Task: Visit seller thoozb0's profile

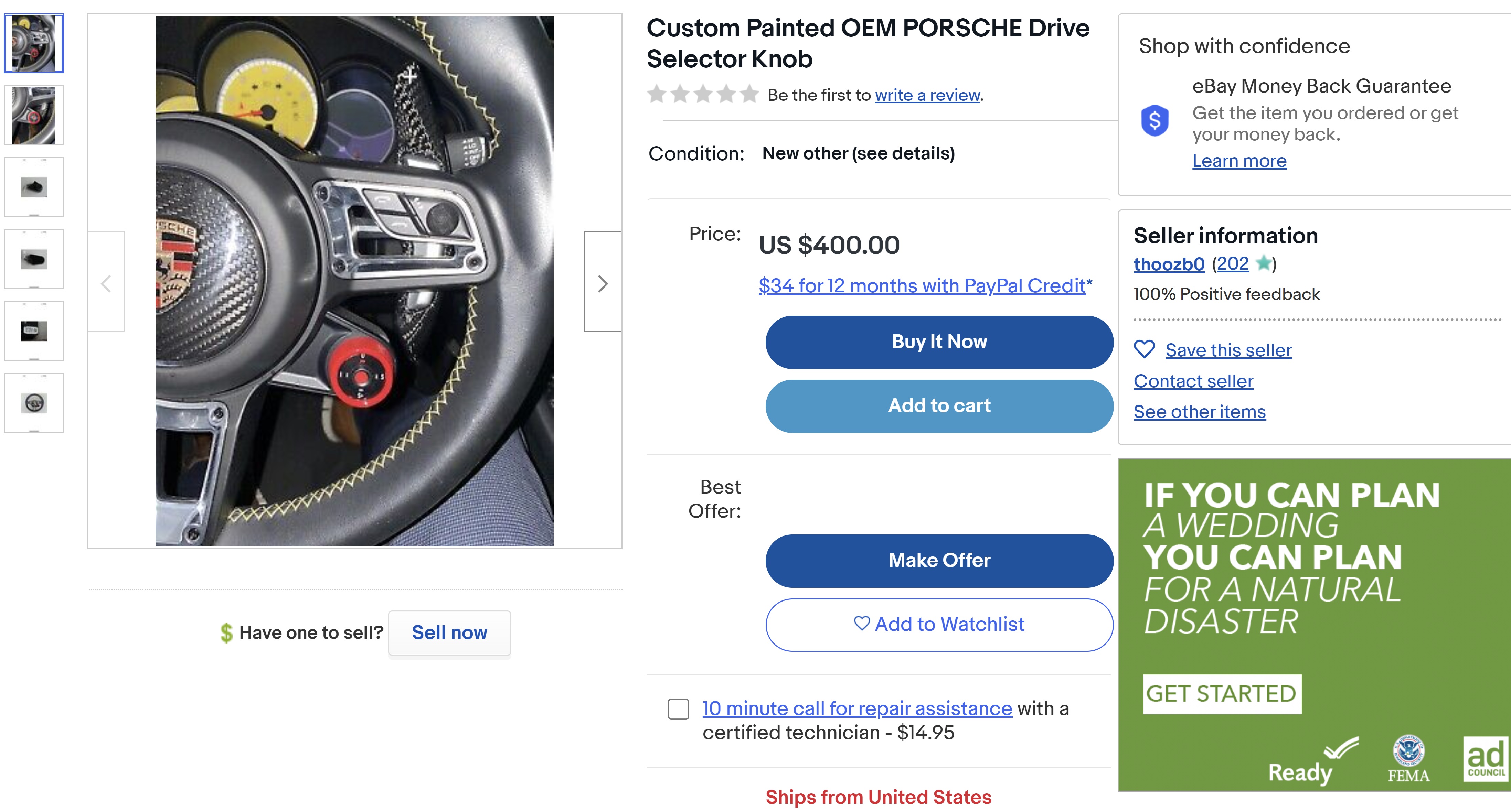Action: click(1169, 264)
